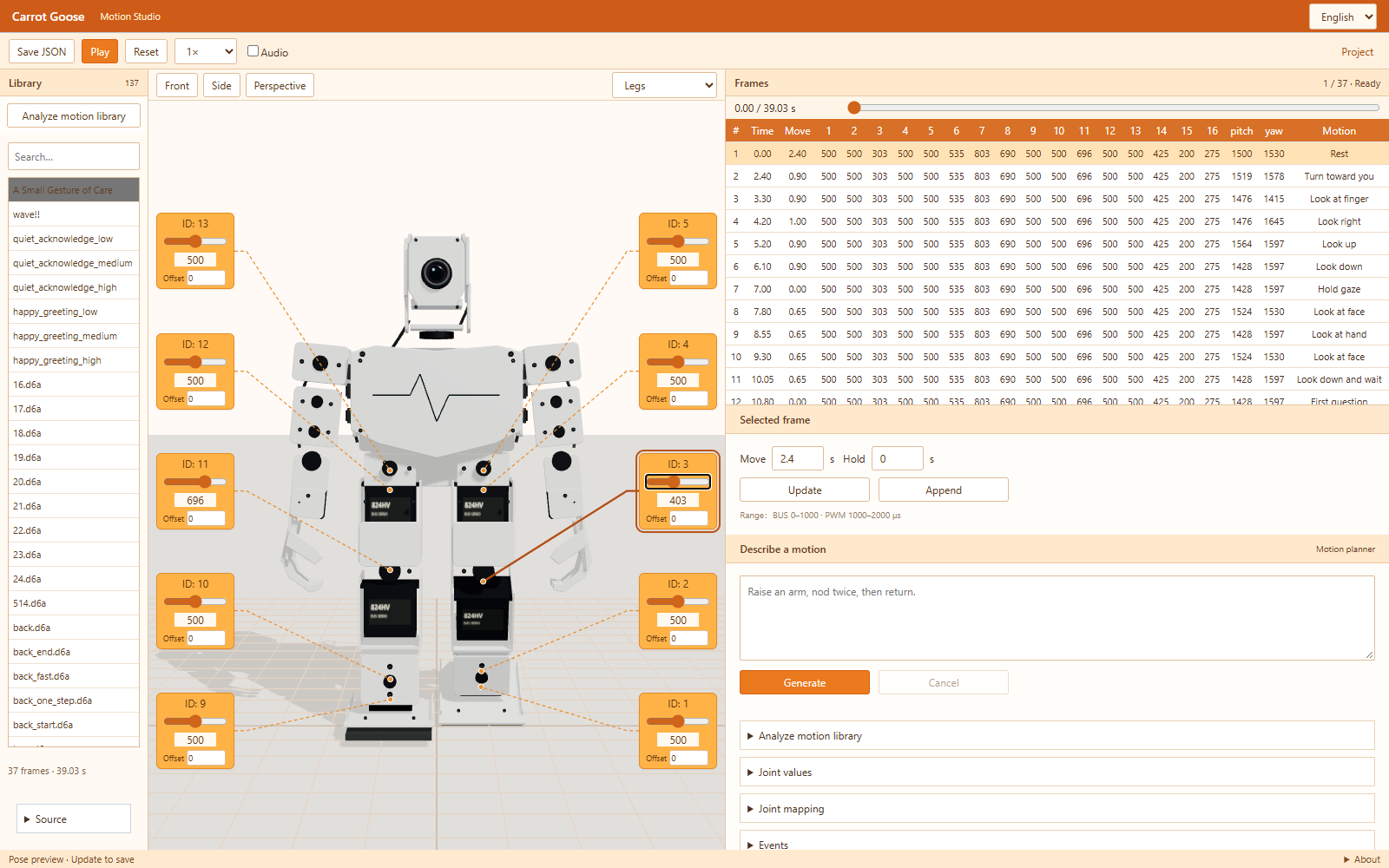Click the Save JSON button
Screen dimensions: 1389x868
coord(42,51)
